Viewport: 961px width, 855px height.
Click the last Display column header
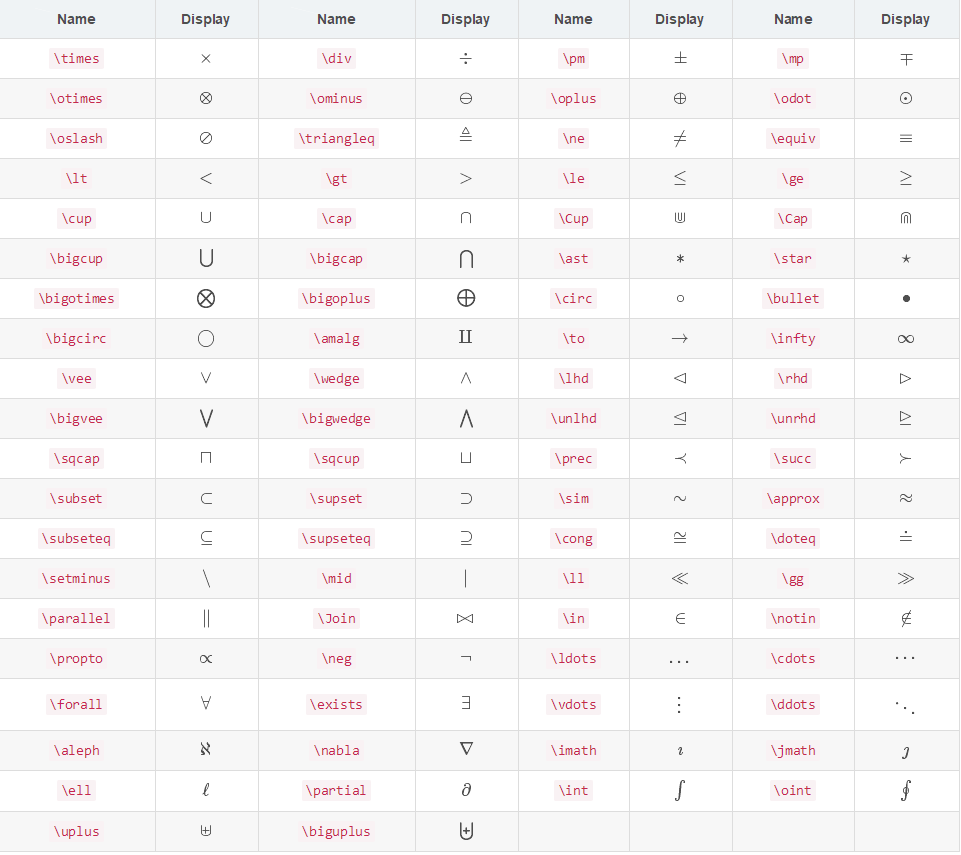point(905,19)
